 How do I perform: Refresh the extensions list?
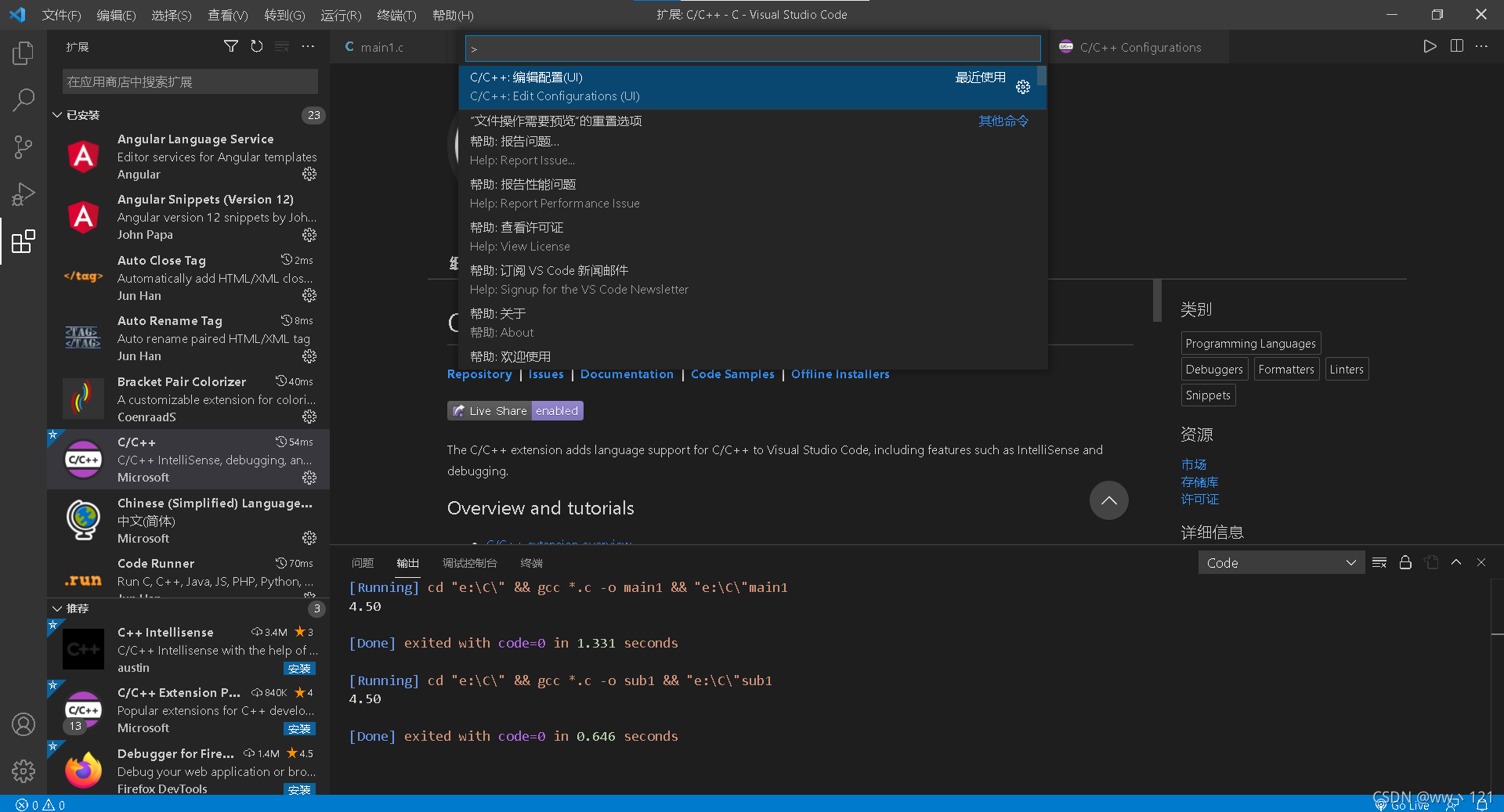tap(257, 46)
